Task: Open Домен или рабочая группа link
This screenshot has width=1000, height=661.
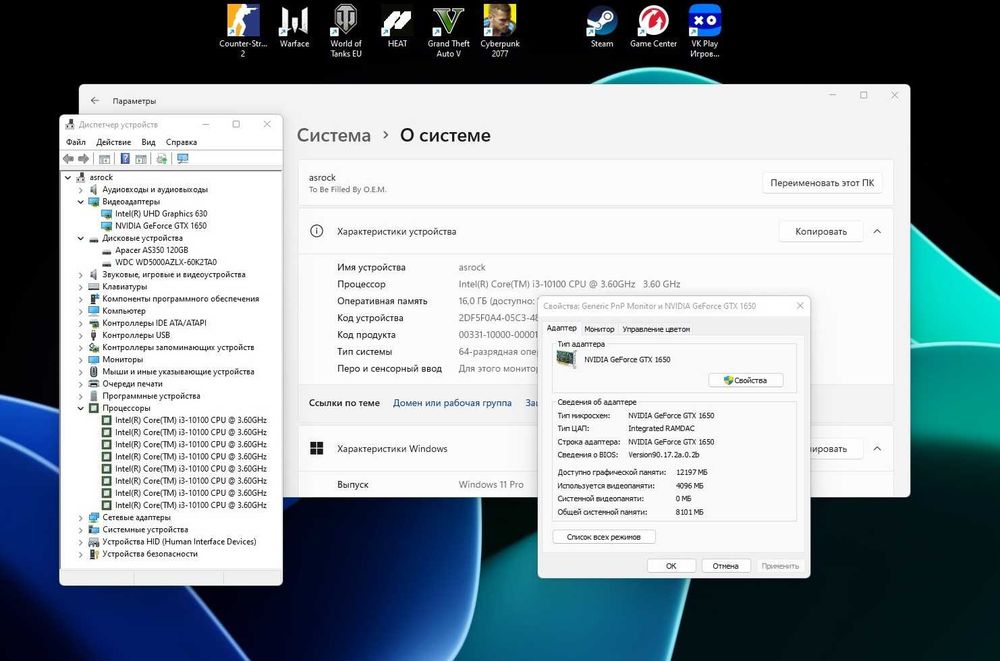Action: (x=452, y=403)
